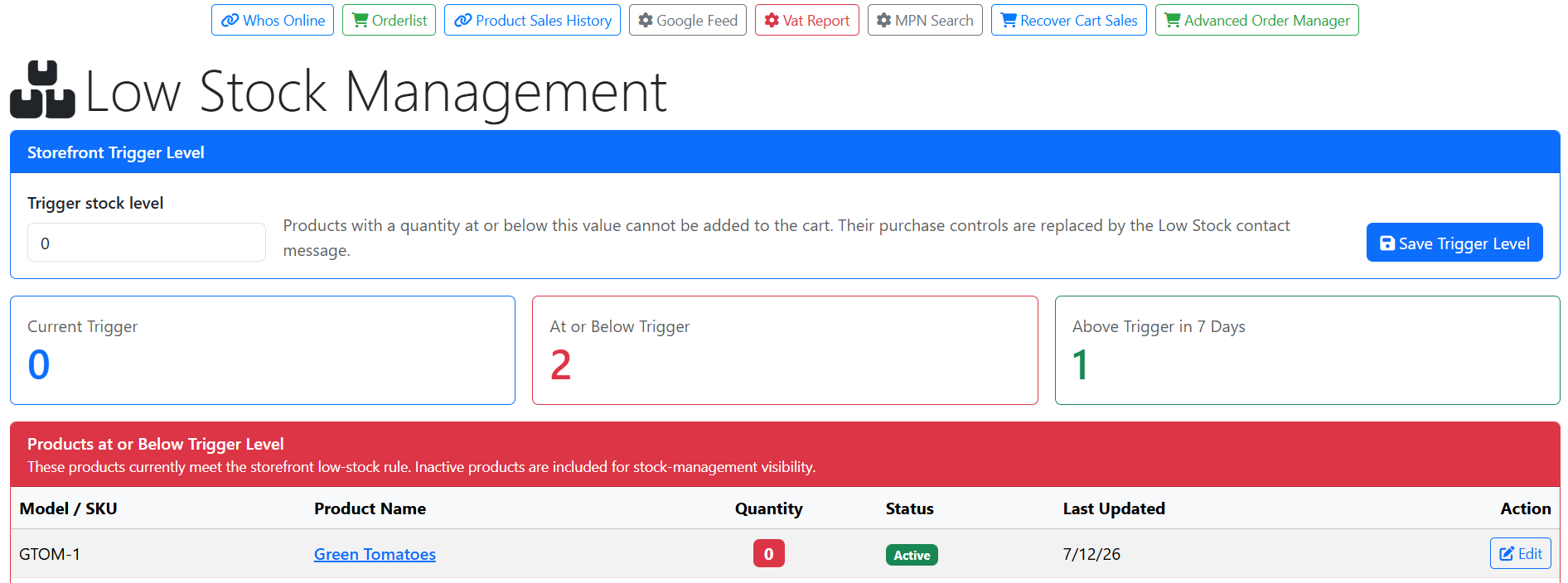Click the red quantity 0 badge

(x=768, y=553)
